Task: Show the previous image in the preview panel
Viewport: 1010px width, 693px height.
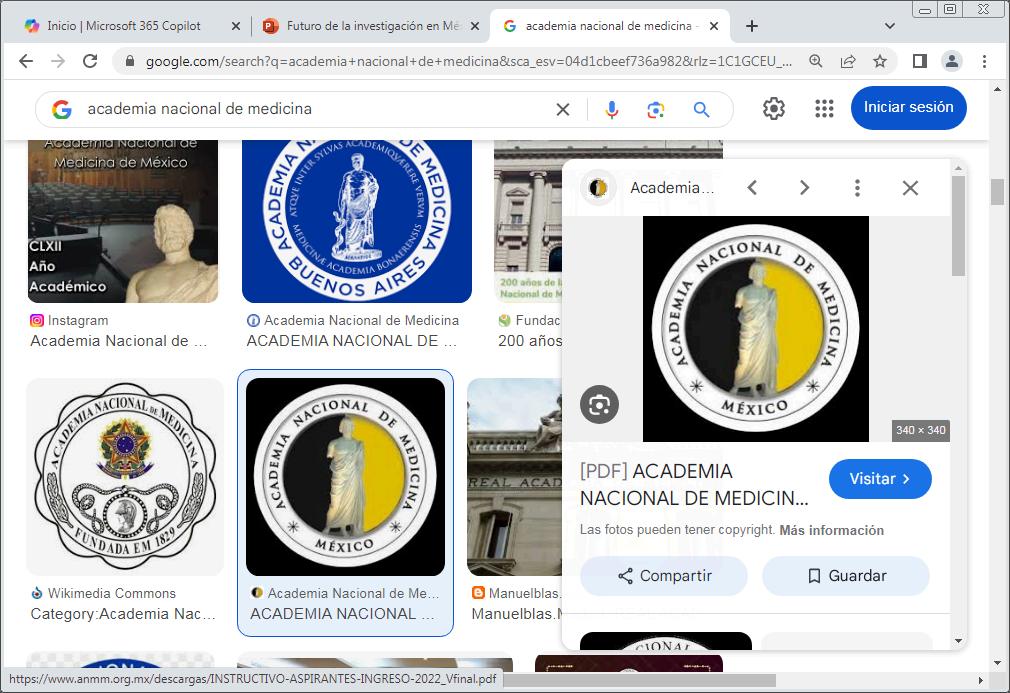Action: click(x=752, y=187)
